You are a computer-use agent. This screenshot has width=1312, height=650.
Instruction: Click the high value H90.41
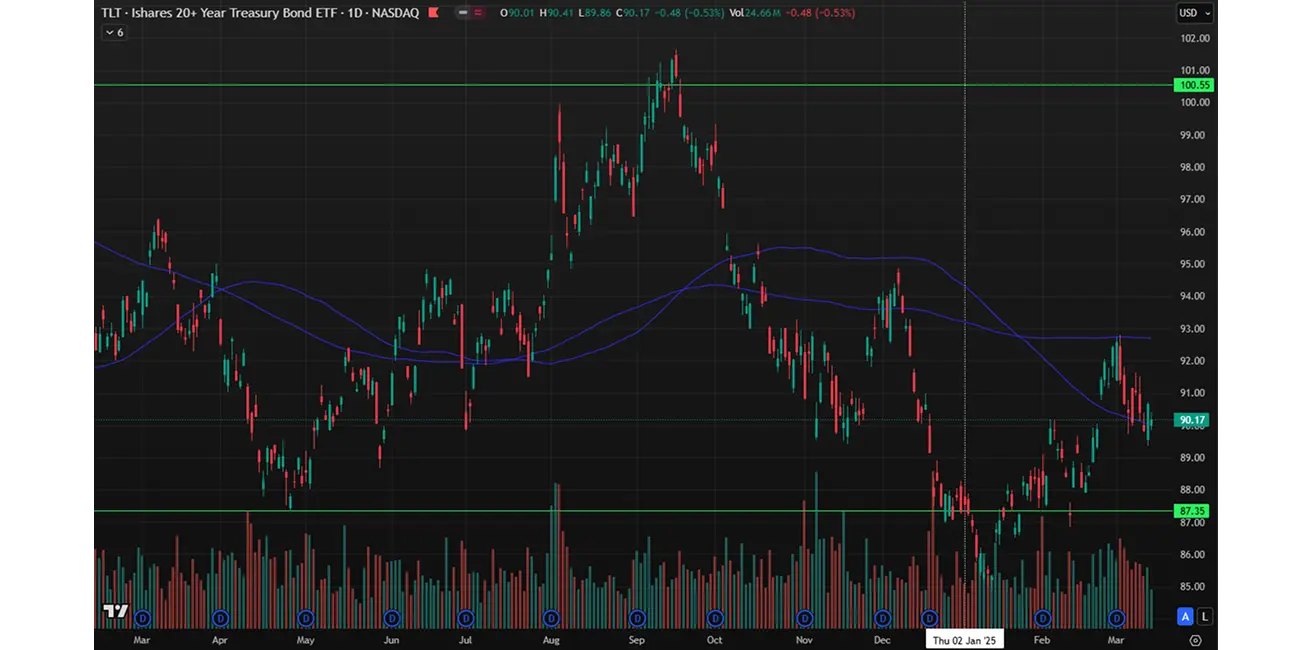pos(558,13)
